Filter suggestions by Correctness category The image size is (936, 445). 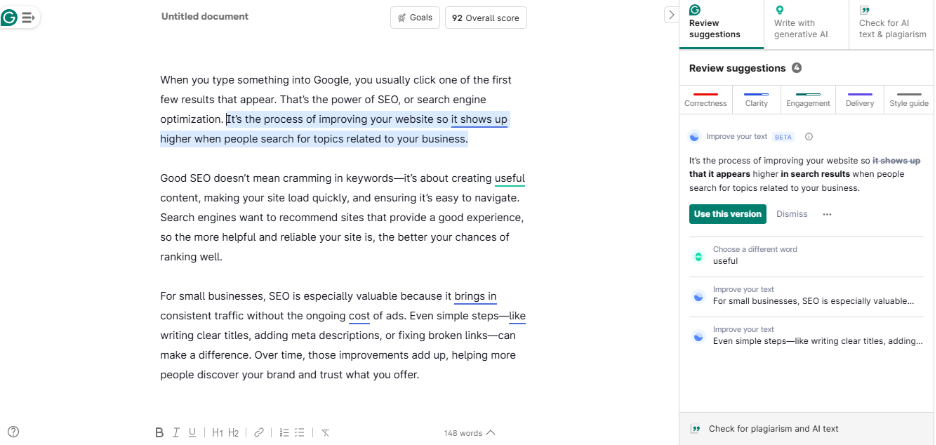[705, 98]
